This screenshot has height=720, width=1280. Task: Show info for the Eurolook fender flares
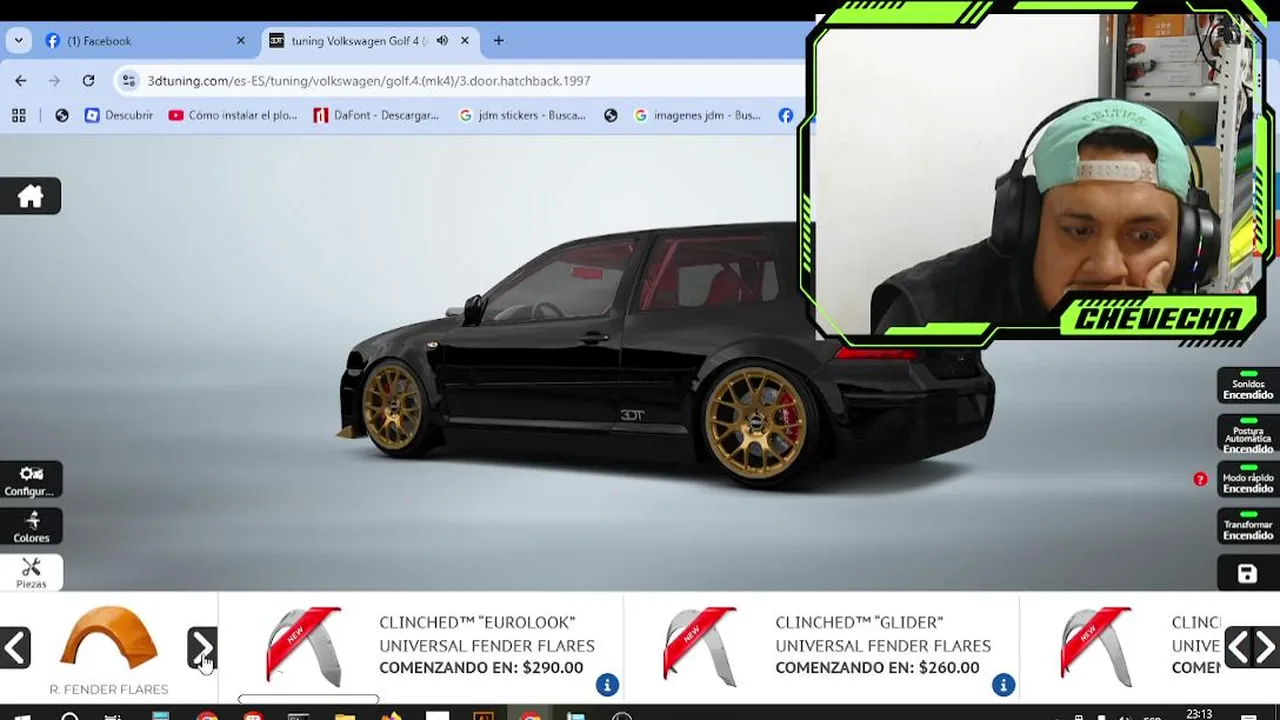pyautogui.click(x=607, y=685)
